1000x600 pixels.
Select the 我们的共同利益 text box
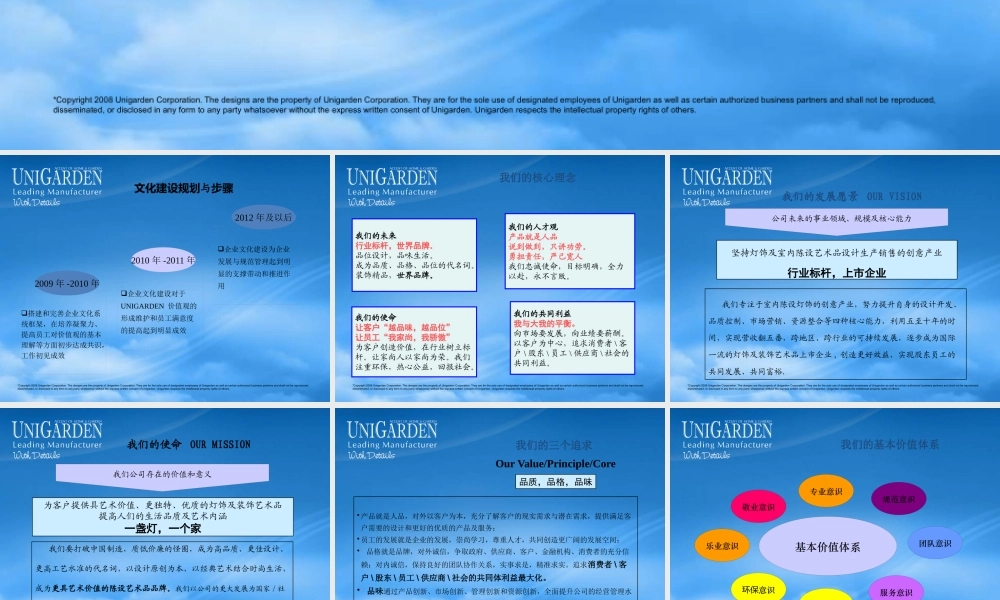(x=573, y=338)
